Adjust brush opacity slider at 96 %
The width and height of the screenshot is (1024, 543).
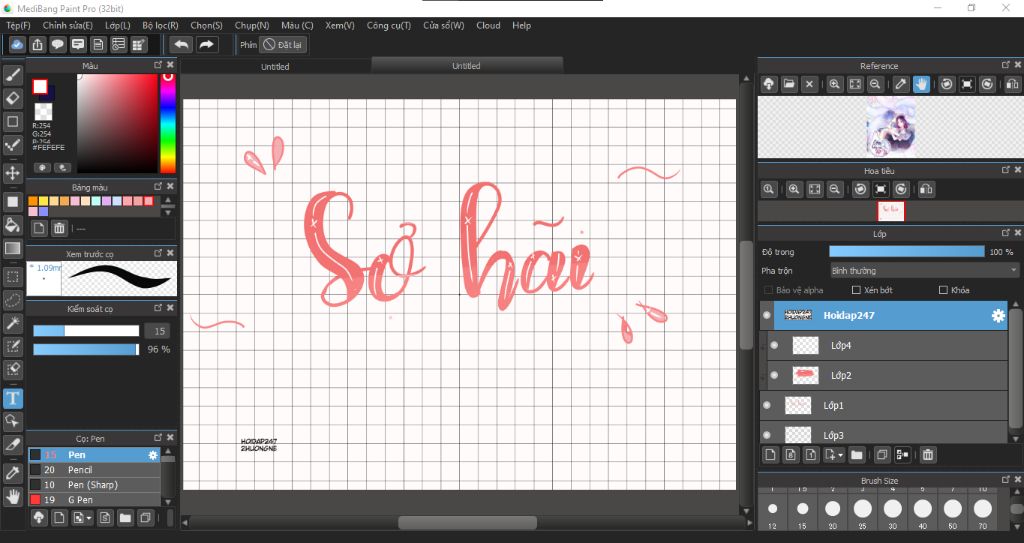(86, 350)
